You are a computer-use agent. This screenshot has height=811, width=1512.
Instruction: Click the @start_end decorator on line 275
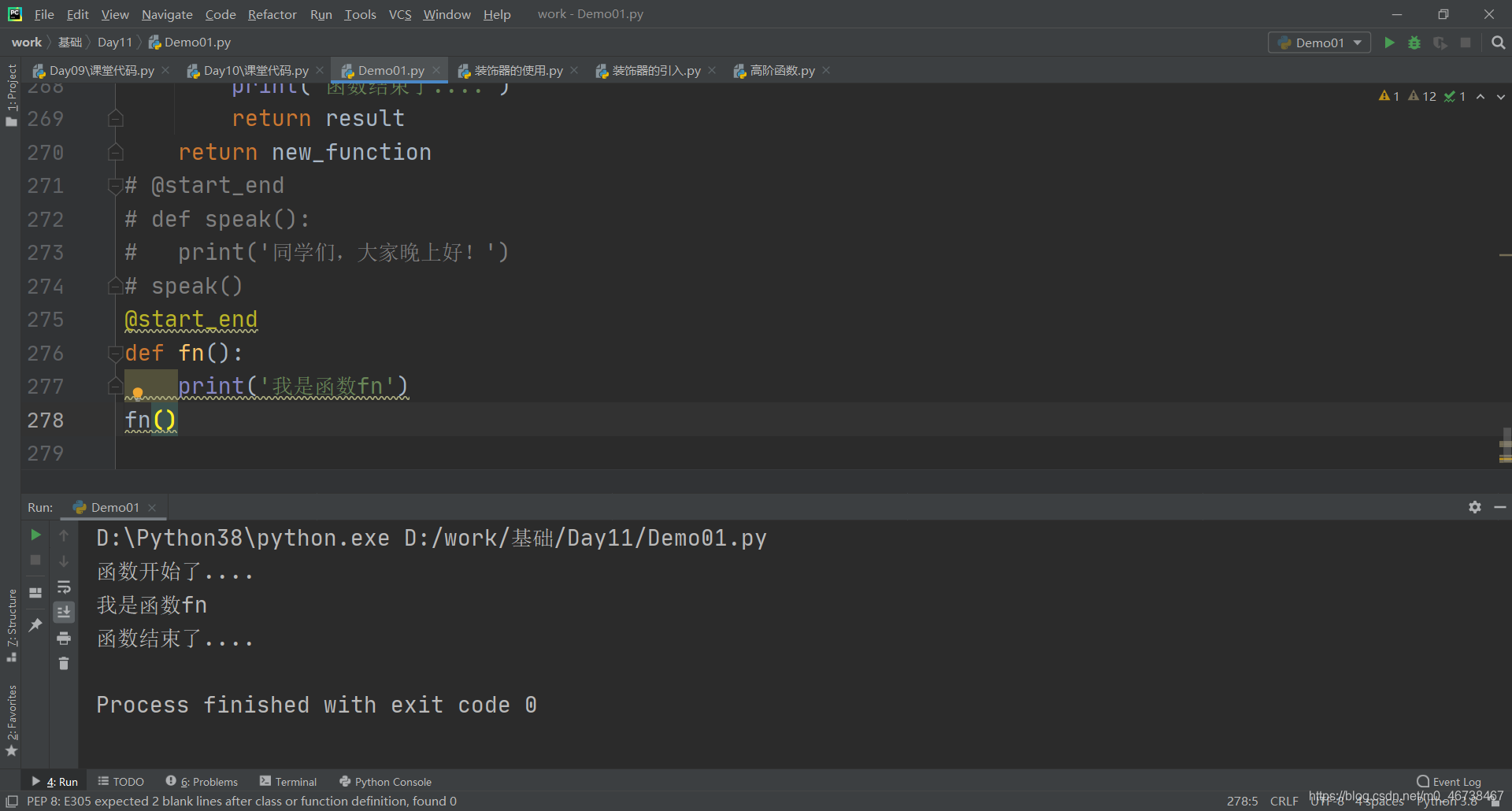tap(191, 319)
